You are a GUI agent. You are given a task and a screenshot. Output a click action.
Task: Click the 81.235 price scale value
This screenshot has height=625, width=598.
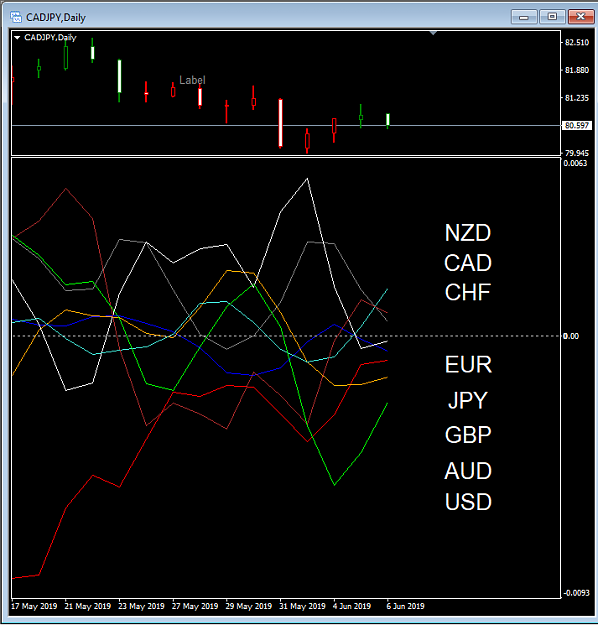(x=577, y=98)
